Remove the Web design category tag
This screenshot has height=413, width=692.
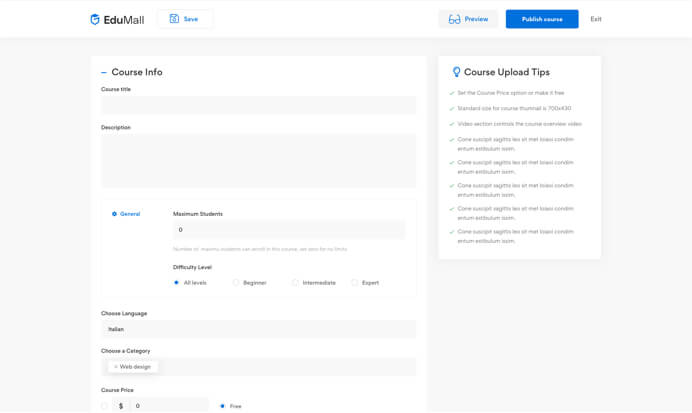click(x=116, y=367)
